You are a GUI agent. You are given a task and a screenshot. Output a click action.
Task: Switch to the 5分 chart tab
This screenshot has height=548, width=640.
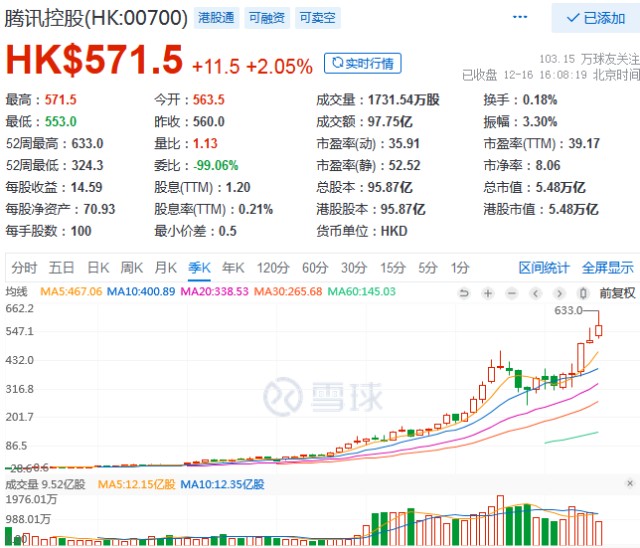428,268
